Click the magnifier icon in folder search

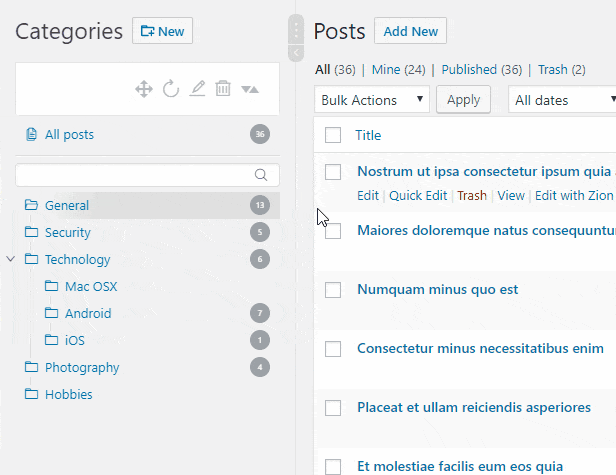click(261, 175)
